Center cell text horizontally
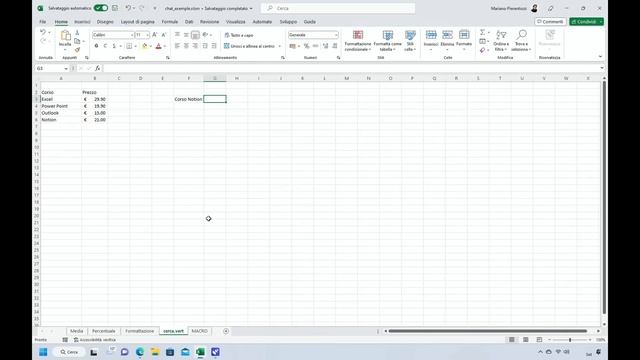 (187, 46)
